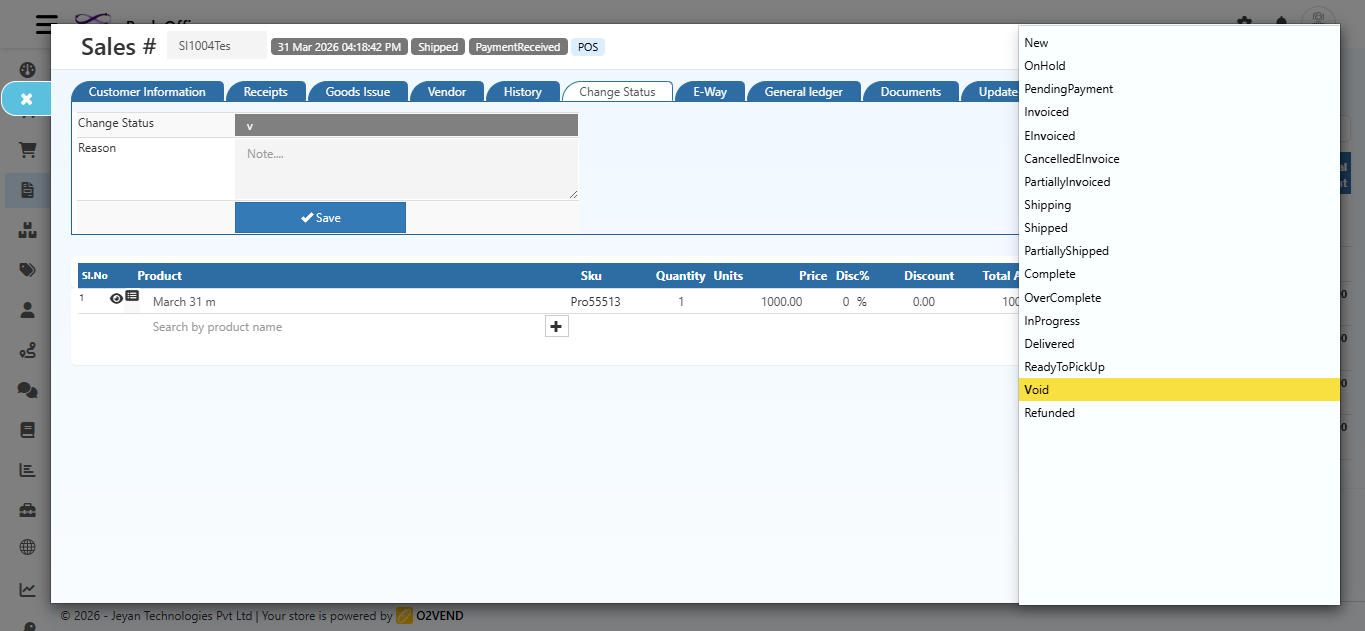Switch to the Receipts tab
The height and width of the screenshot is (631, 1365).
point(266,91)
